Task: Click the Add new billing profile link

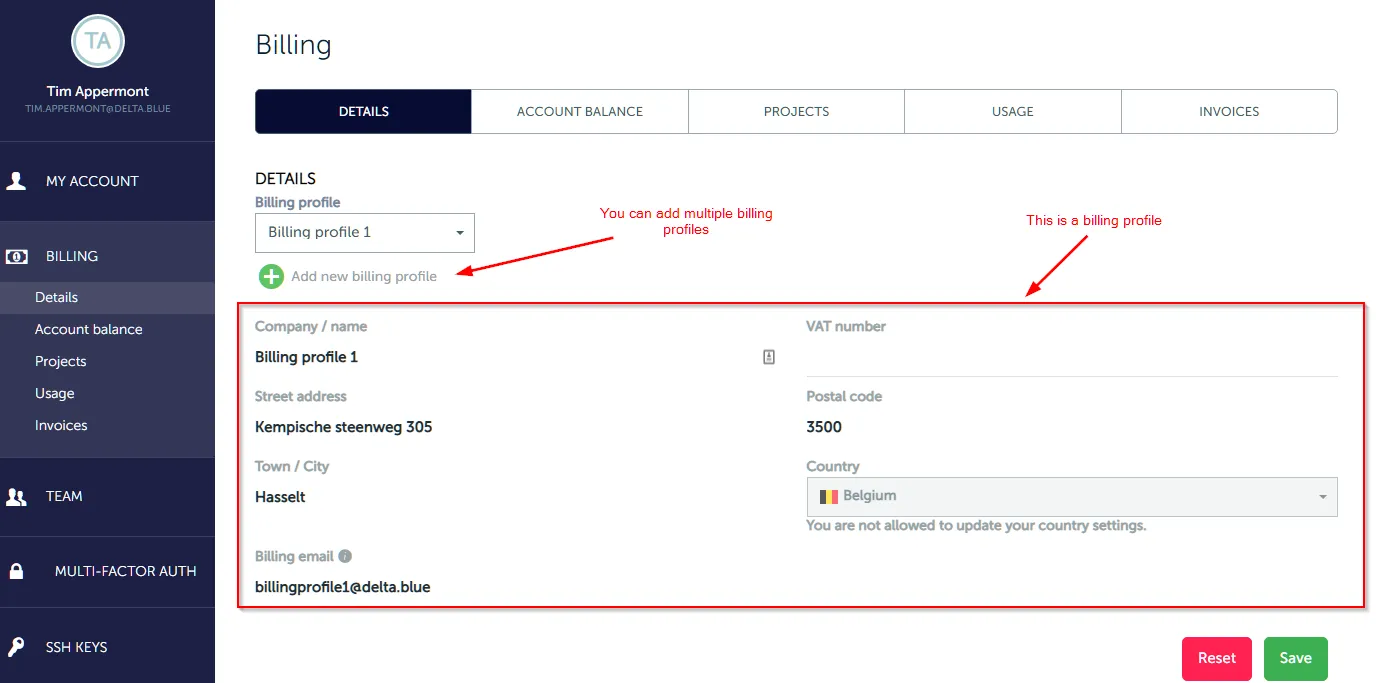Action: pyautogui.click(x=363, y=276)
